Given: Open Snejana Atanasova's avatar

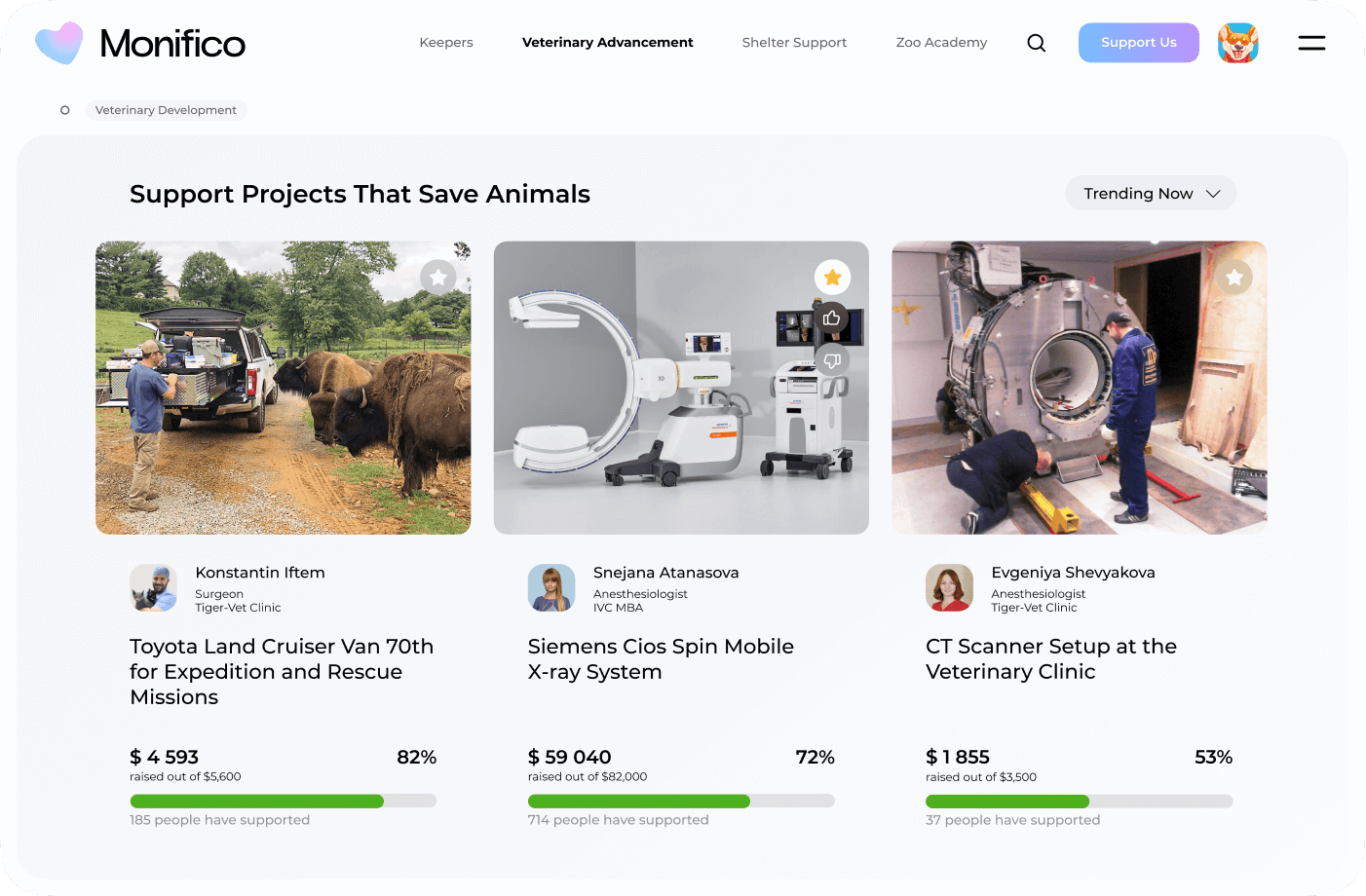Looking at the screenshot, I should 551,588.
